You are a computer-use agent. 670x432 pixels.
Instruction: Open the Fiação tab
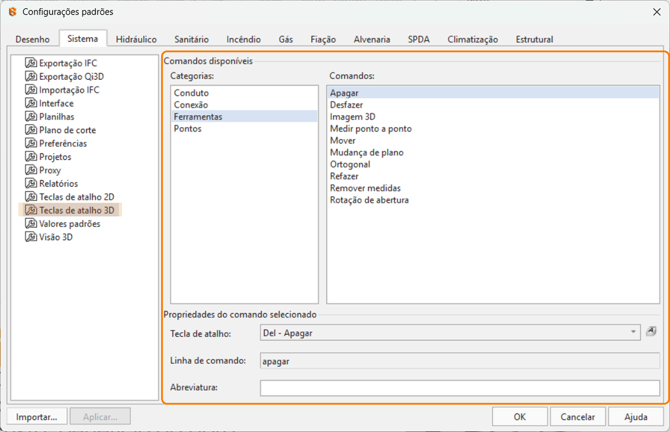coord(323,39)
